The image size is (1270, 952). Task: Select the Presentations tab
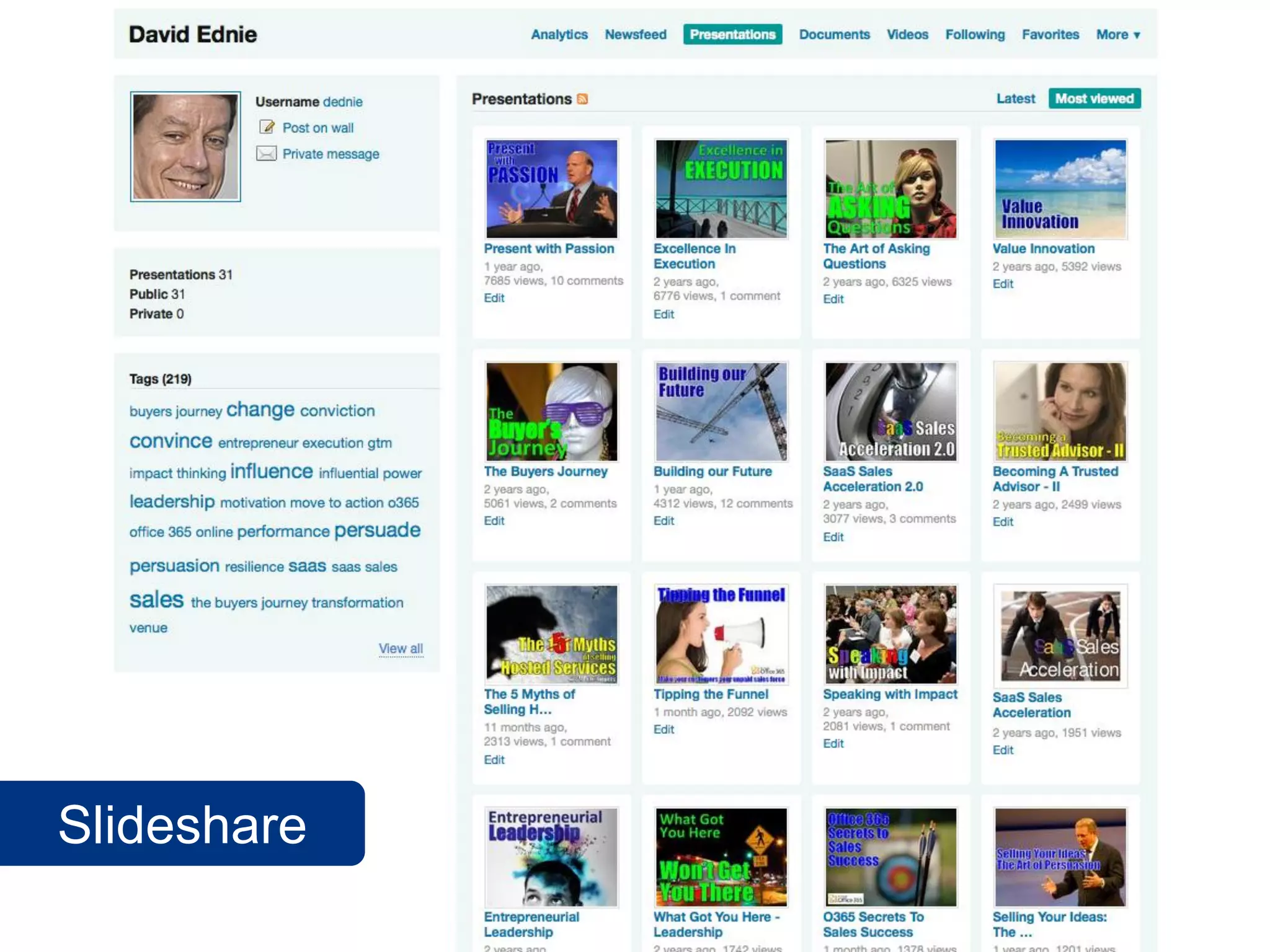(732, 35)
